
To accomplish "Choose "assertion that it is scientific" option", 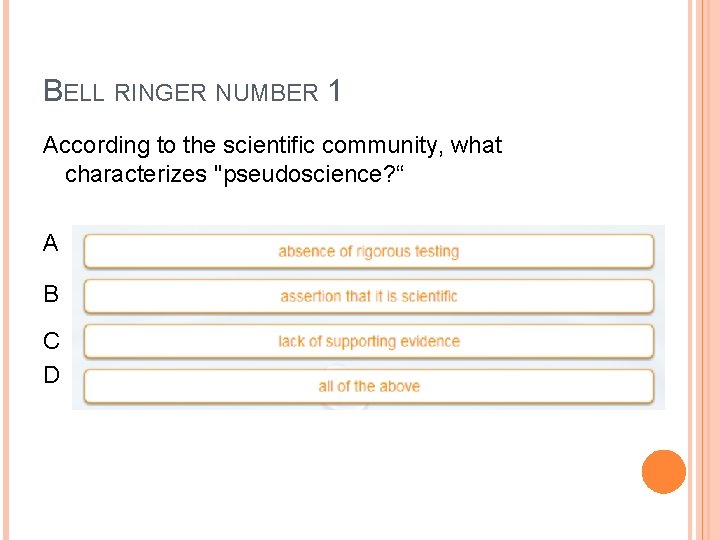I will 368,296.
